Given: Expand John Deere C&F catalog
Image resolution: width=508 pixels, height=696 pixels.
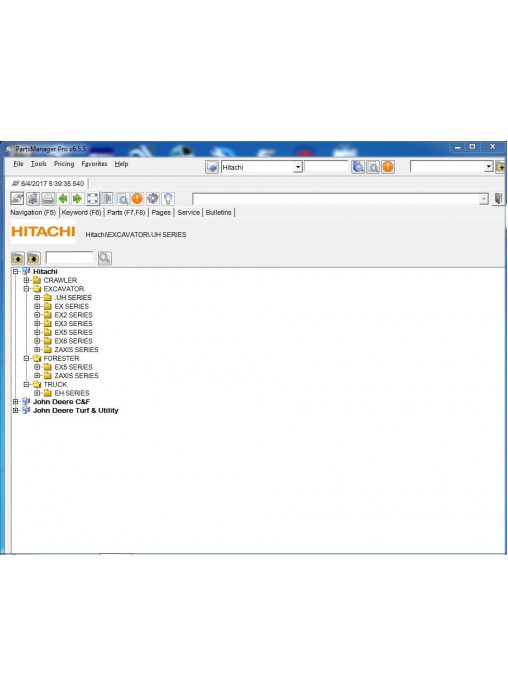Looking at the screenshot, I should (16, 402).
